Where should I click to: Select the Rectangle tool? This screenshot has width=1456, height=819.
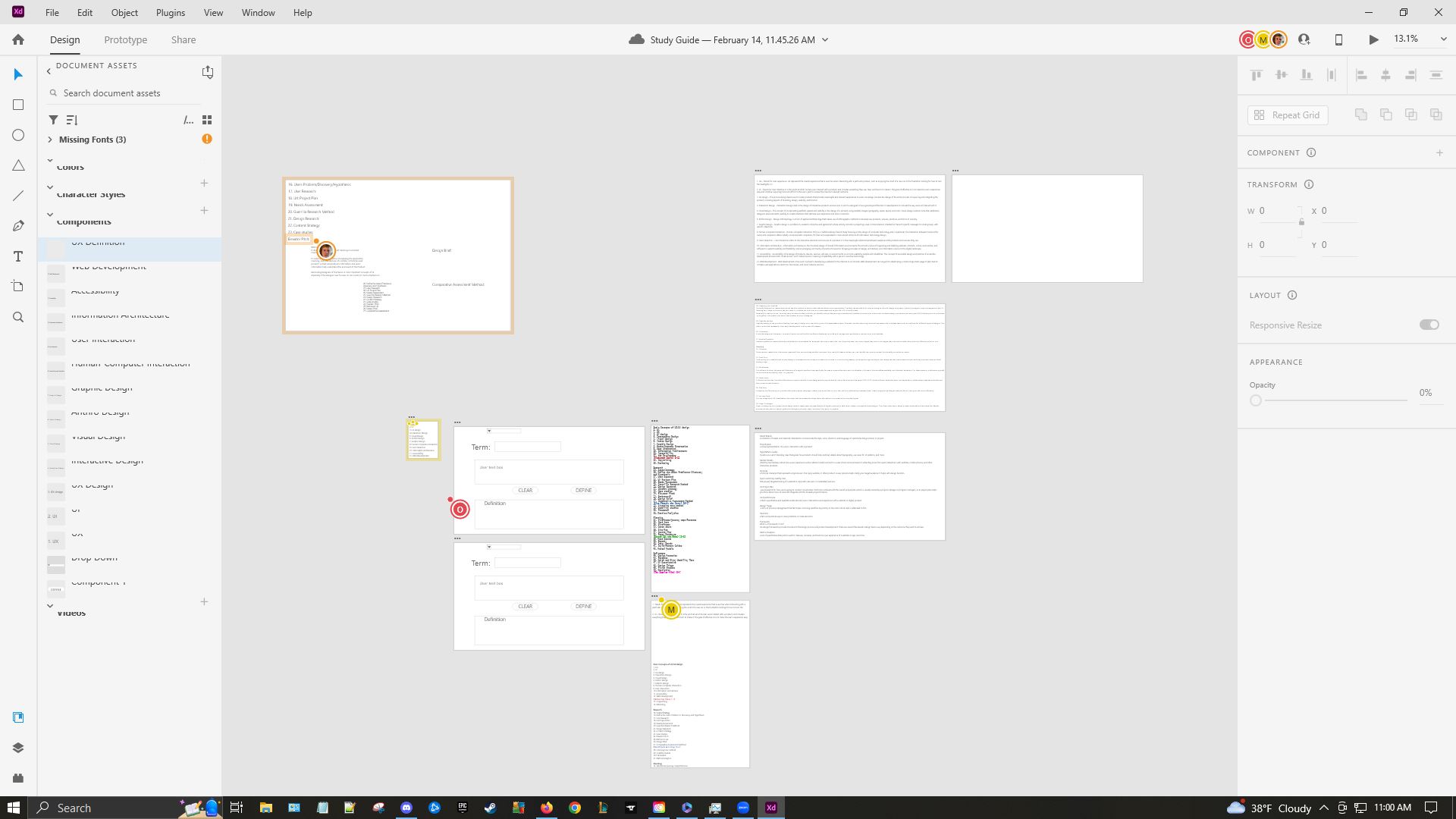click(x=18, y=105)
